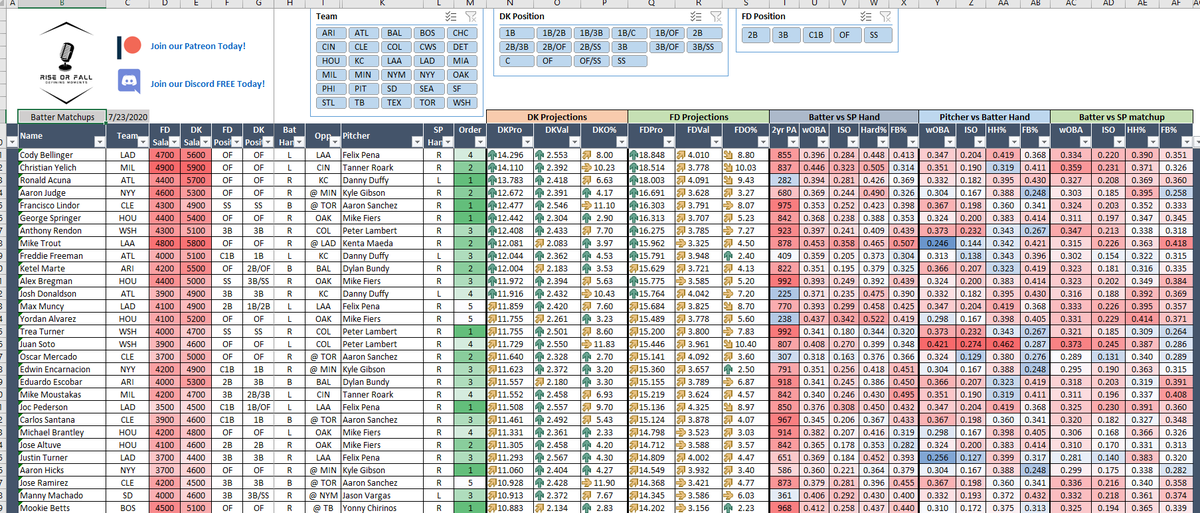Toggle SS in the FD Position slicer

[x=877, y=33]
